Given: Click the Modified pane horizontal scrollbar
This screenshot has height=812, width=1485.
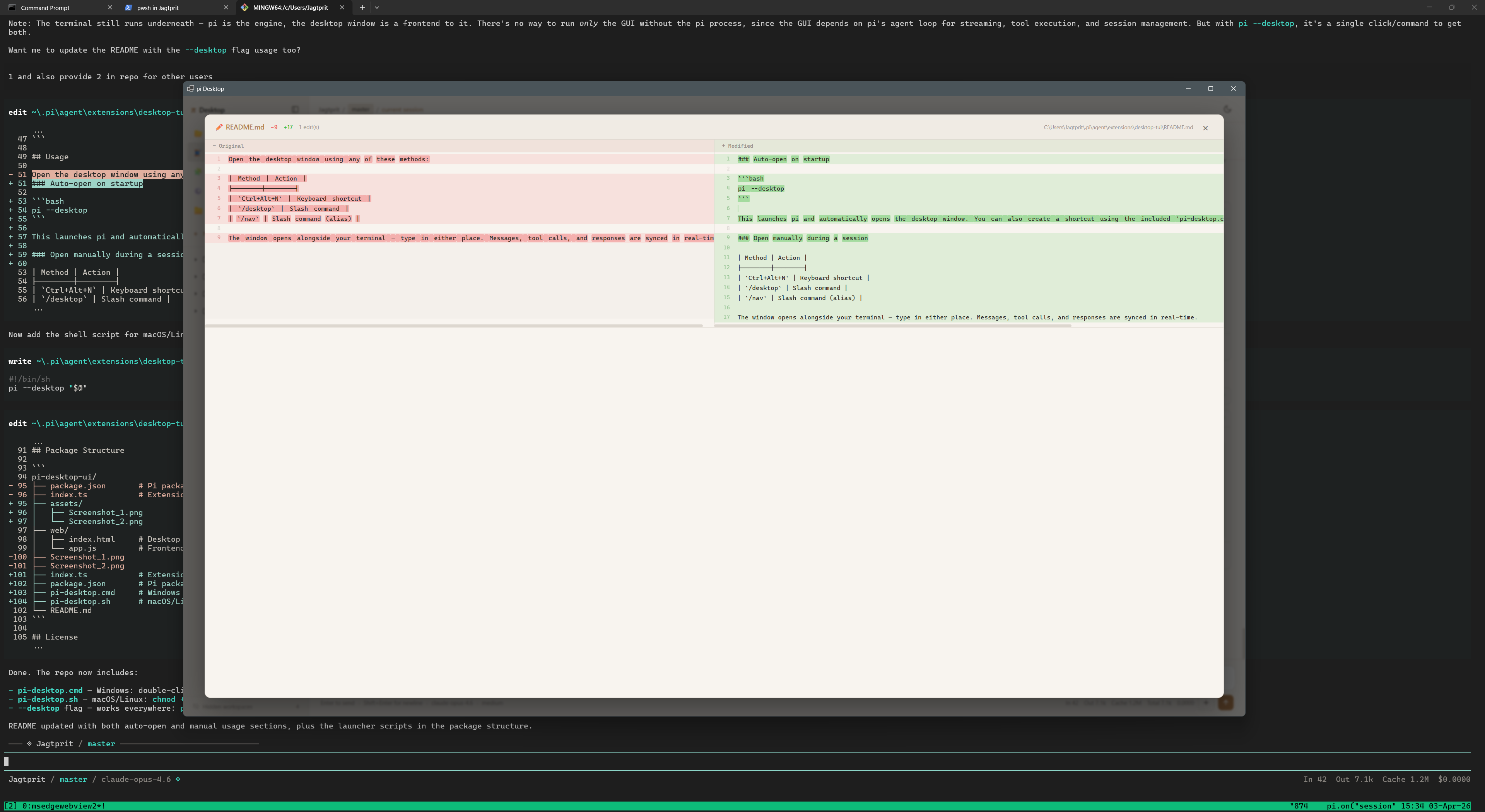Looking at the screenshot, I should pyautogui.click(x=892, y=326).
